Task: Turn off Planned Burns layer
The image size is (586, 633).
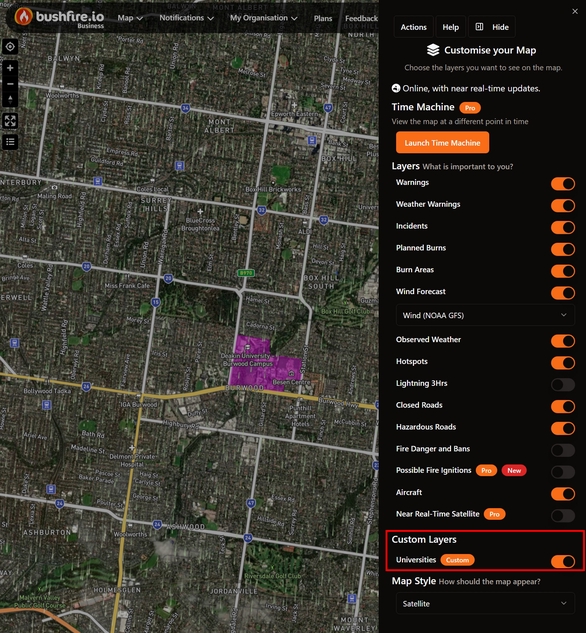Action: click(563, 249)
